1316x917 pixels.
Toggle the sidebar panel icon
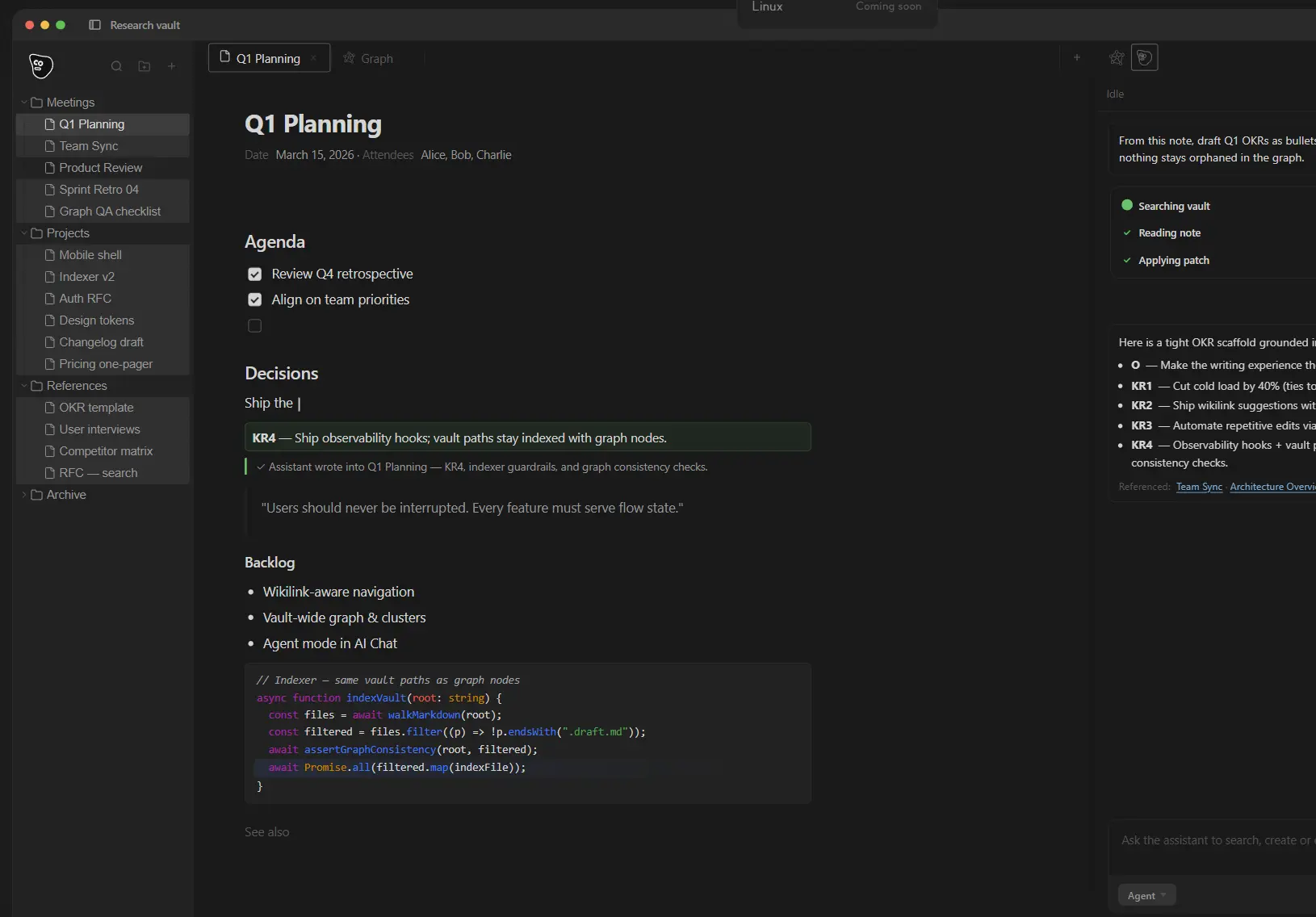coord(94,25)
